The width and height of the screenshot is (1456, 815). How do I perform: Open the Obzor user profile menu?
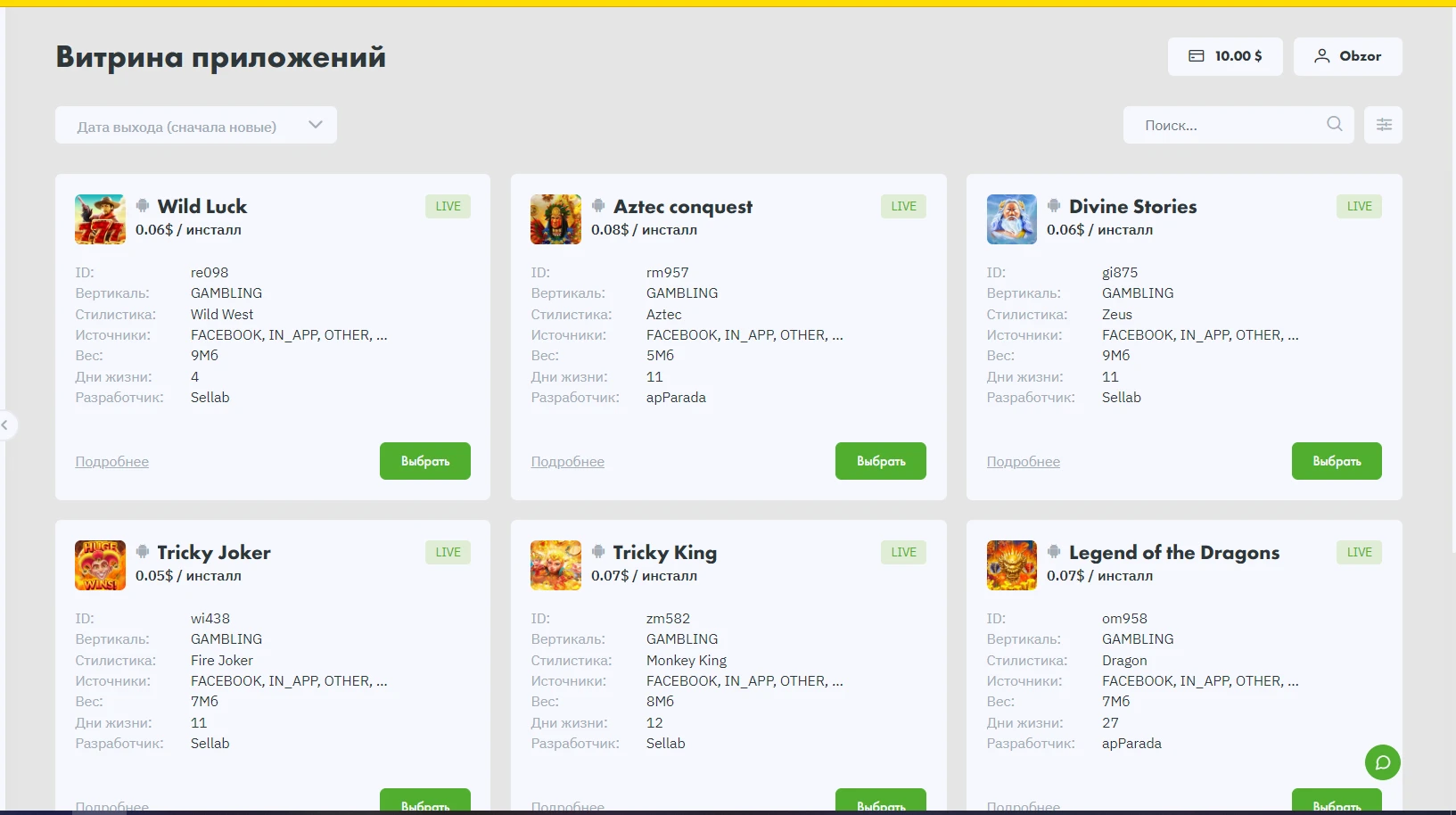(x=1347, y=56)
